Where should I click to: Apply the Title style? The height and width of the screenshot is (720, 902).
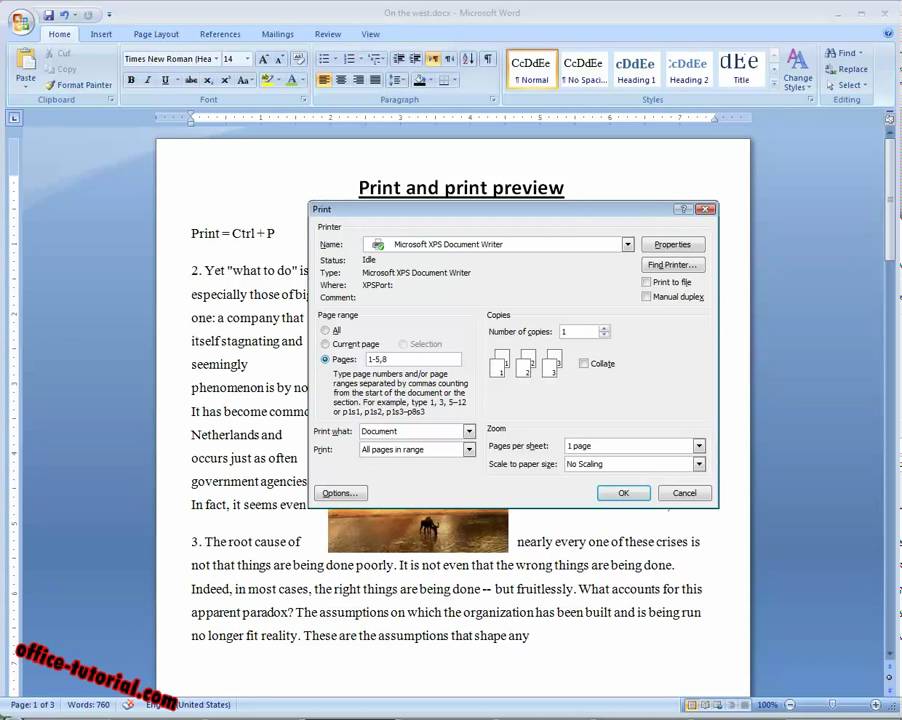tap(741, 69)
